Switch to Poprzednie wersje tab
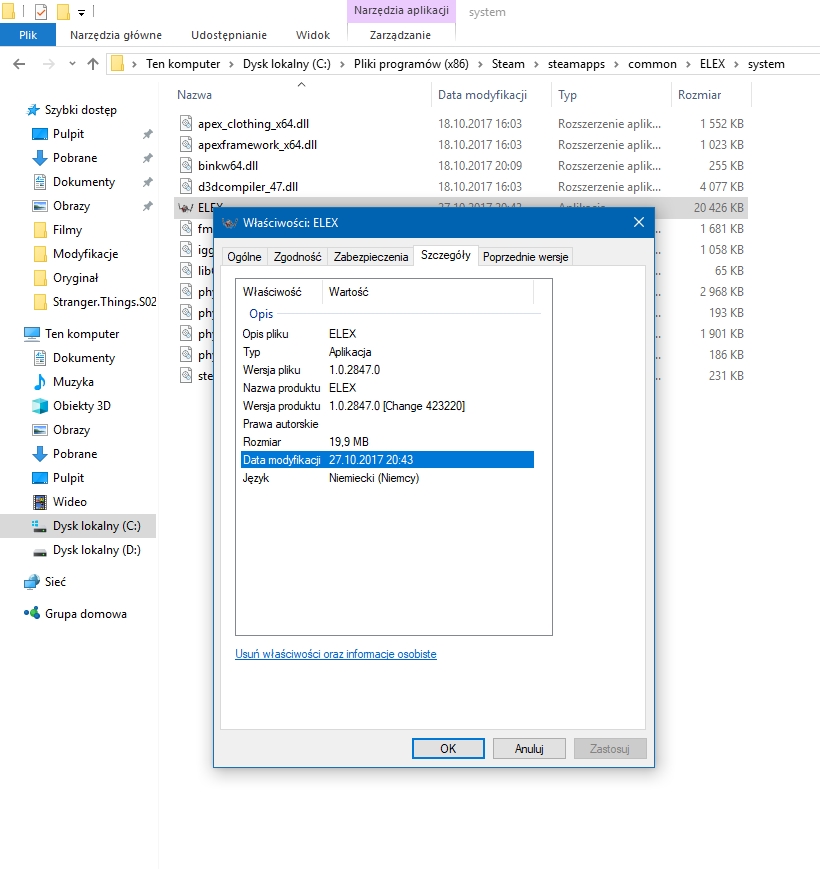This screenshot has width=820, height=869. coord(525,257)
